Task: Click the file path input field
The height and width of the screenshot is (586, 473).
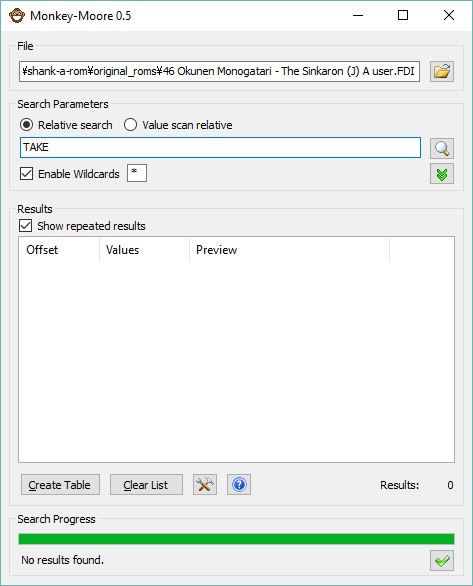Action: pyautogui.click(x=219, y=71)
